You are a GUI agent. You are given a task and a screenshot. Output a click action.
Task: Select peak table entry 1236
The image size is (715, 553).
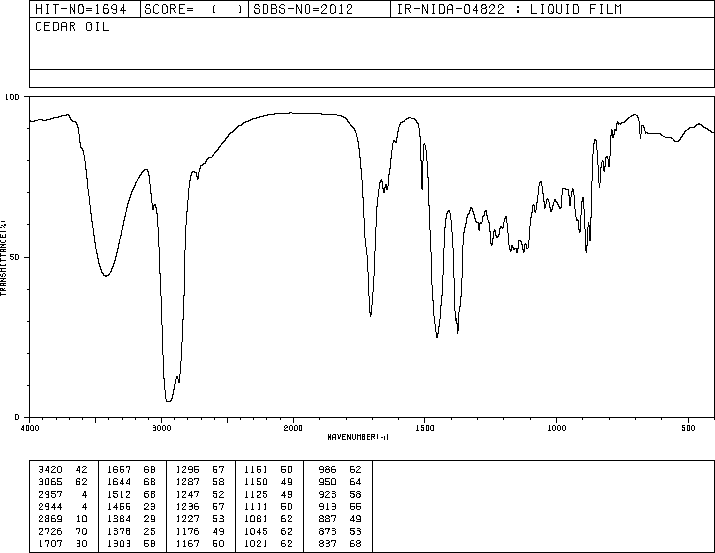click(200, 506)
